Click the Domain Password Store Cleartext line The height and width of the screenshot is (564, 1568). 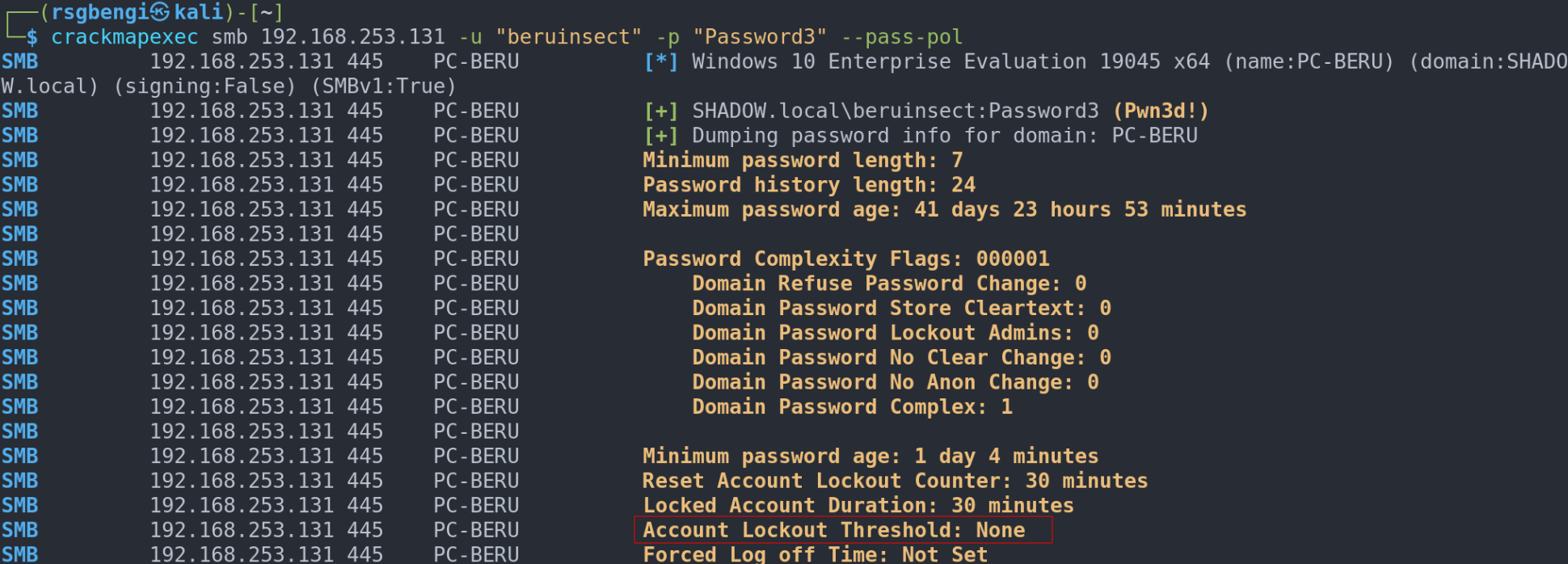coord(901,308)
